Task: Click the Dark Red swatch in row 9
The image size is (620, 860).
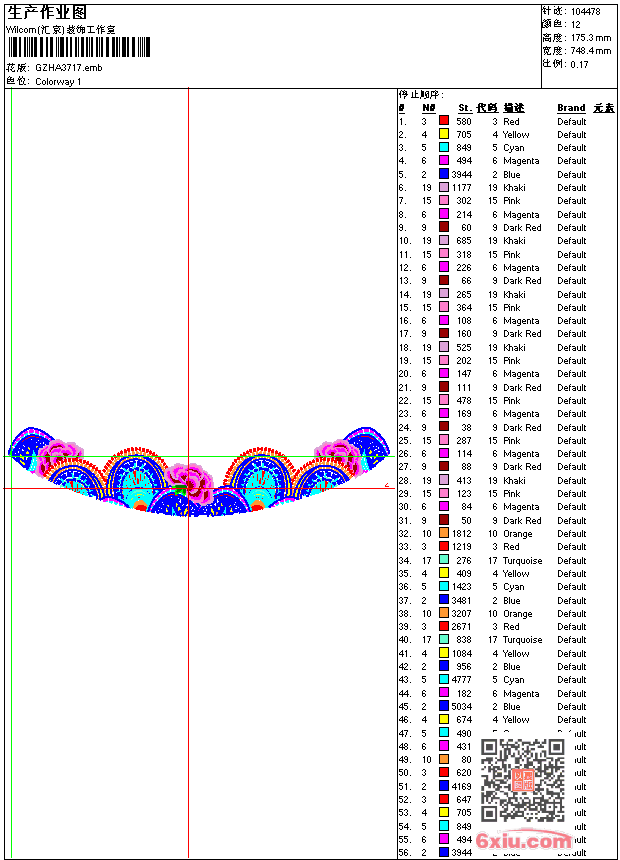Action: coord(444,227)
